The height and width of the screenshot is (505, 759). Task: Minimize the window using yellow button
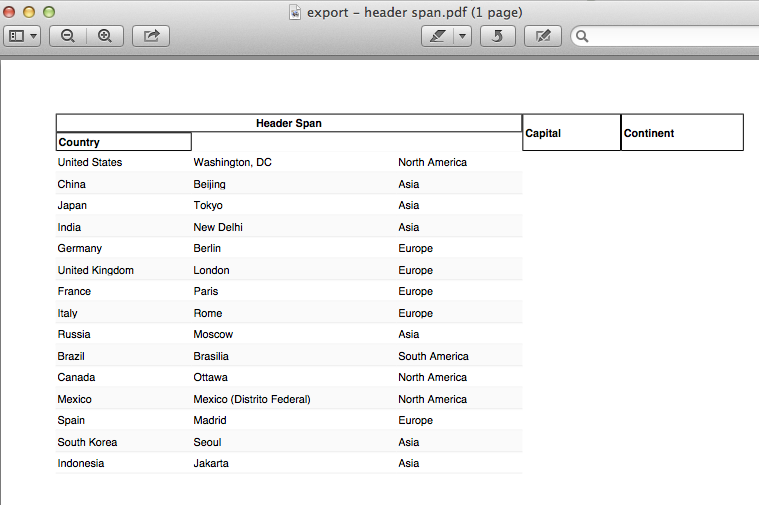(28, 12)
